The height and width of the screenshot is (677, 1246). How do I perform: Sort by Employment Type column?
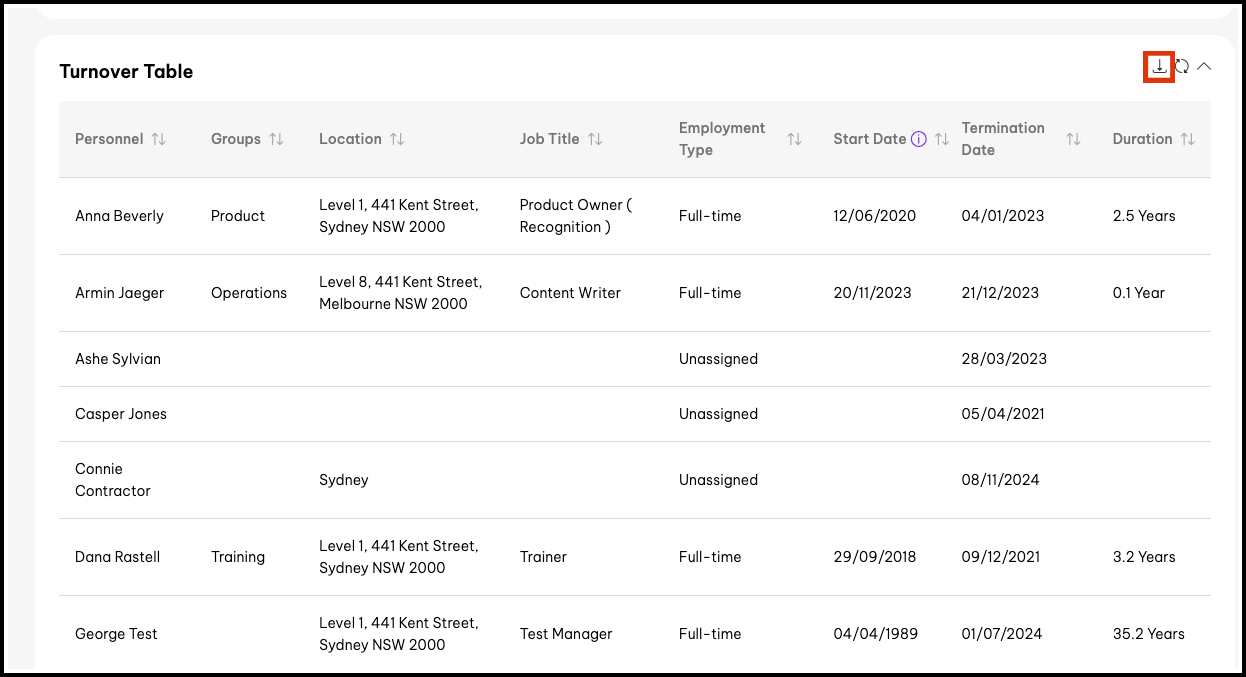pos(794,140)
